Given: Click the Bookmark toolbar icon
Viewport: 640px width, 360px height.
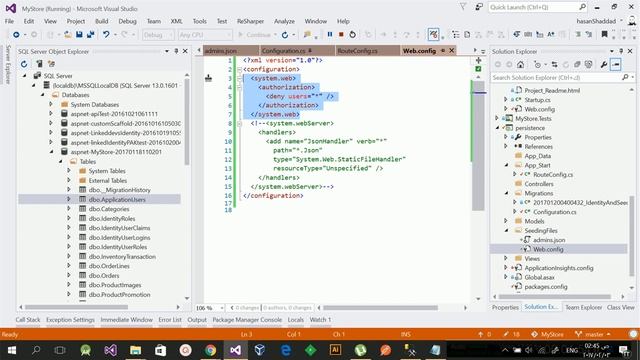Looking at the screenshot, I should click(x=605, y=35).
